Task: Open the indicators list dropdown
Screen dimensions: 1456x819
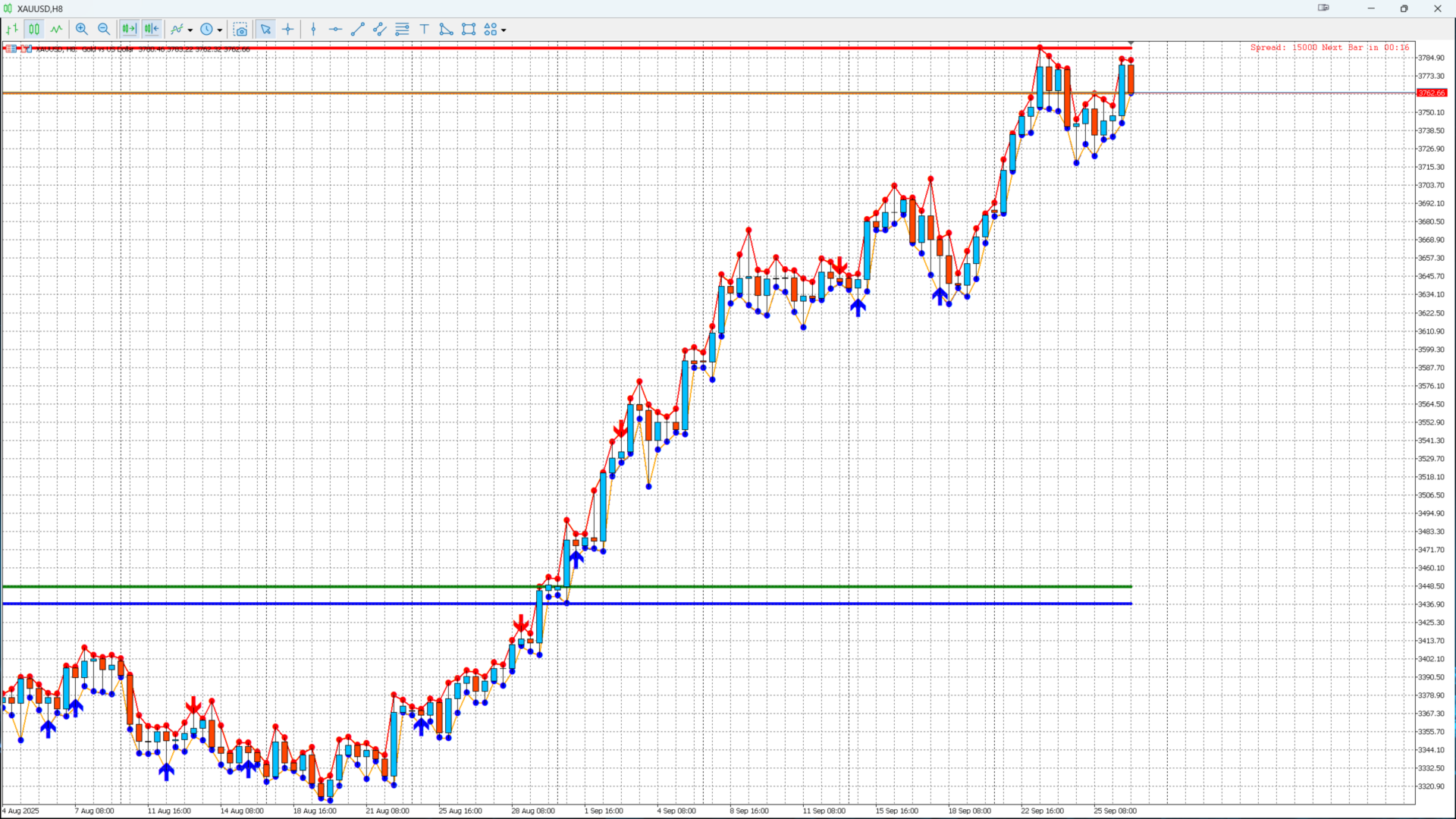Action: click(x=181, y=30)
